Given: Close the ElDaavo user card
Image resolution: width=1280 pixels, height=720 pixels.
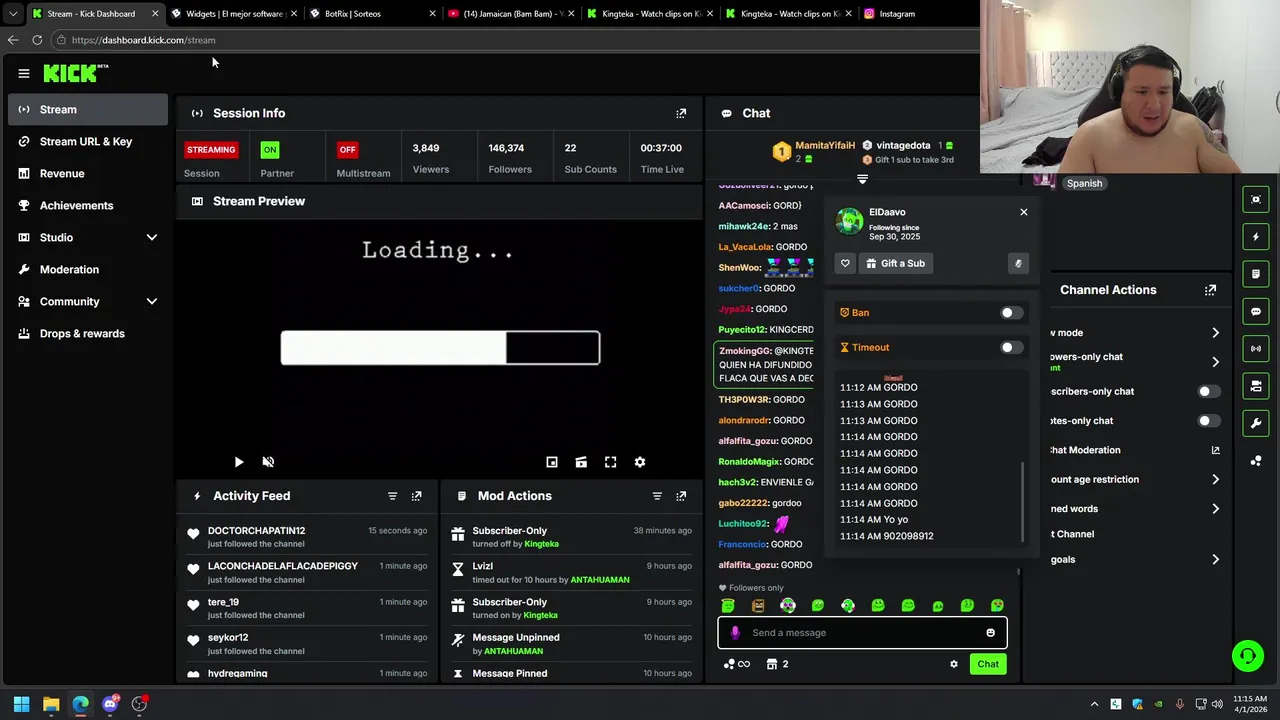Looking at the screenshot, I should 1023,212.
